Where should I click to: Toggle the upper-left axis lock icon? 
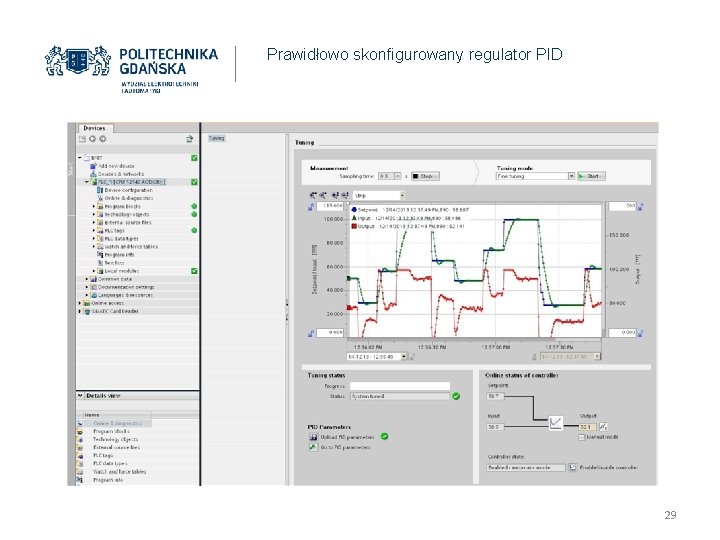coord(311,207)
